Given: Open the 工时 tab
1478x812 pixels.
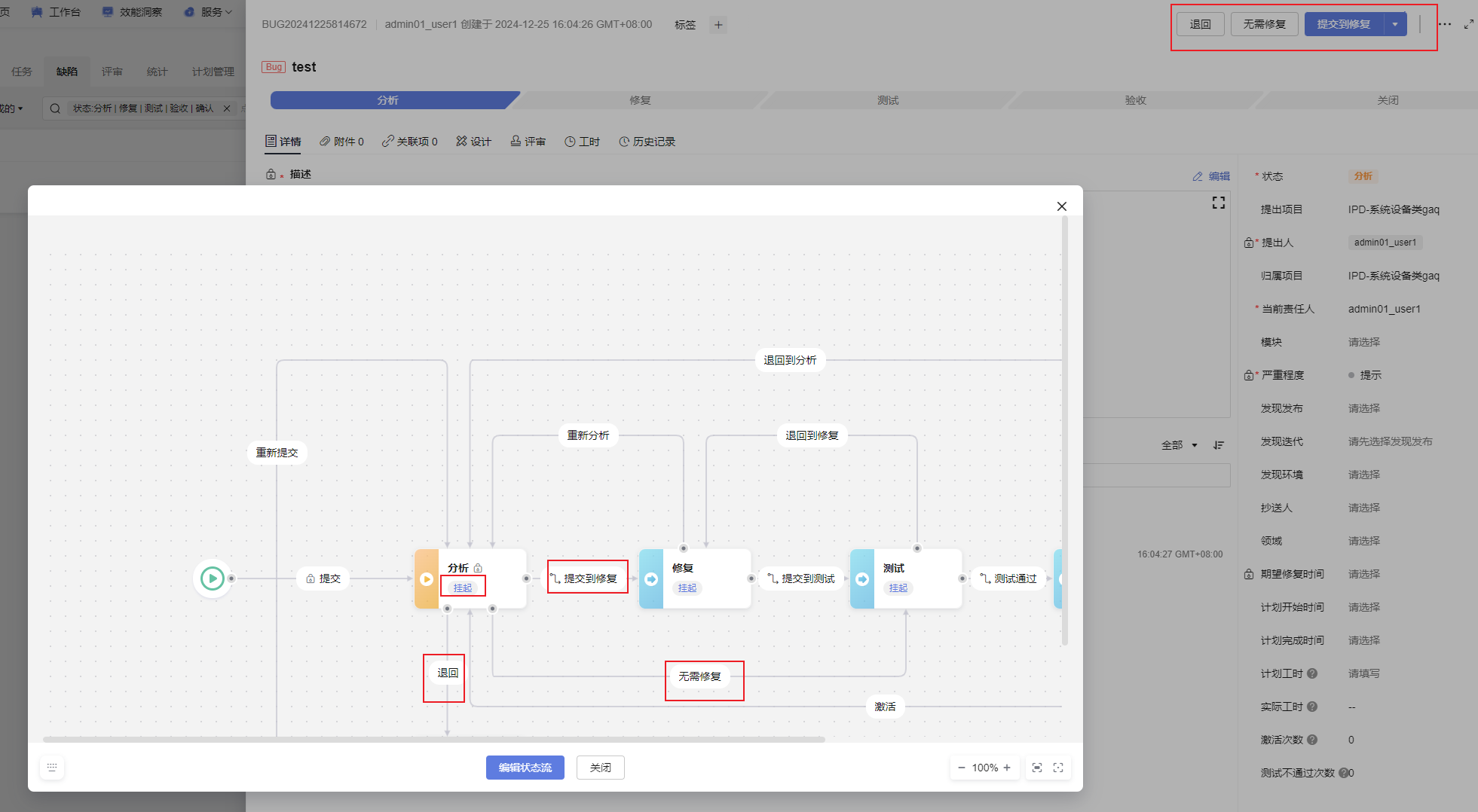Looking at the screenshot, I should pos(582,142).
